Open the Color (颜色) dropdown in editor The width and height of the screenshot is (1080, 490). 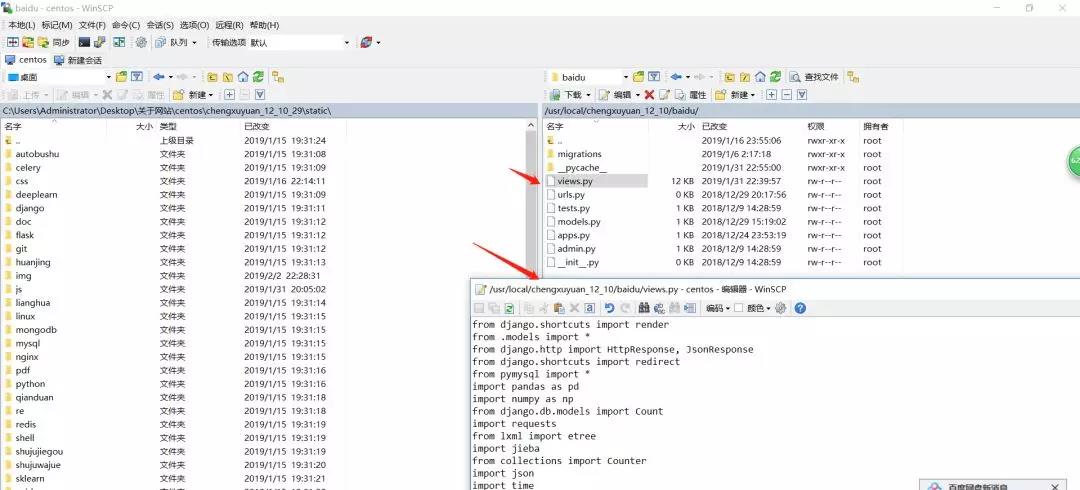pos(759,308)
